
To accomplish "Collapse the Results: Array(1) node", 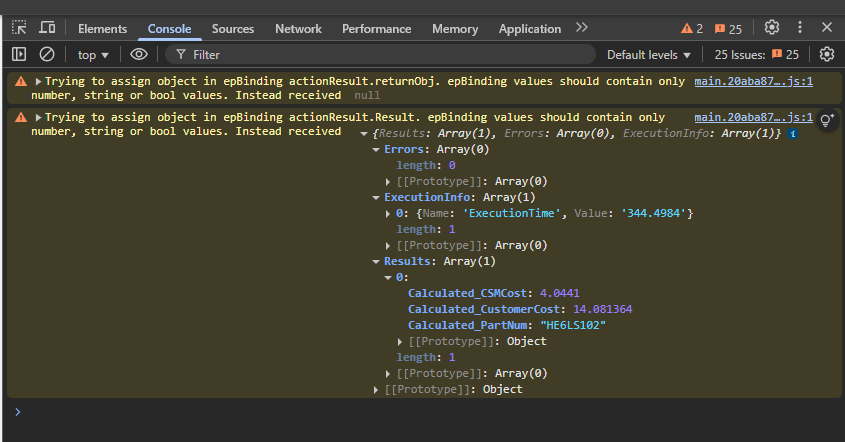I will (376, 262).
